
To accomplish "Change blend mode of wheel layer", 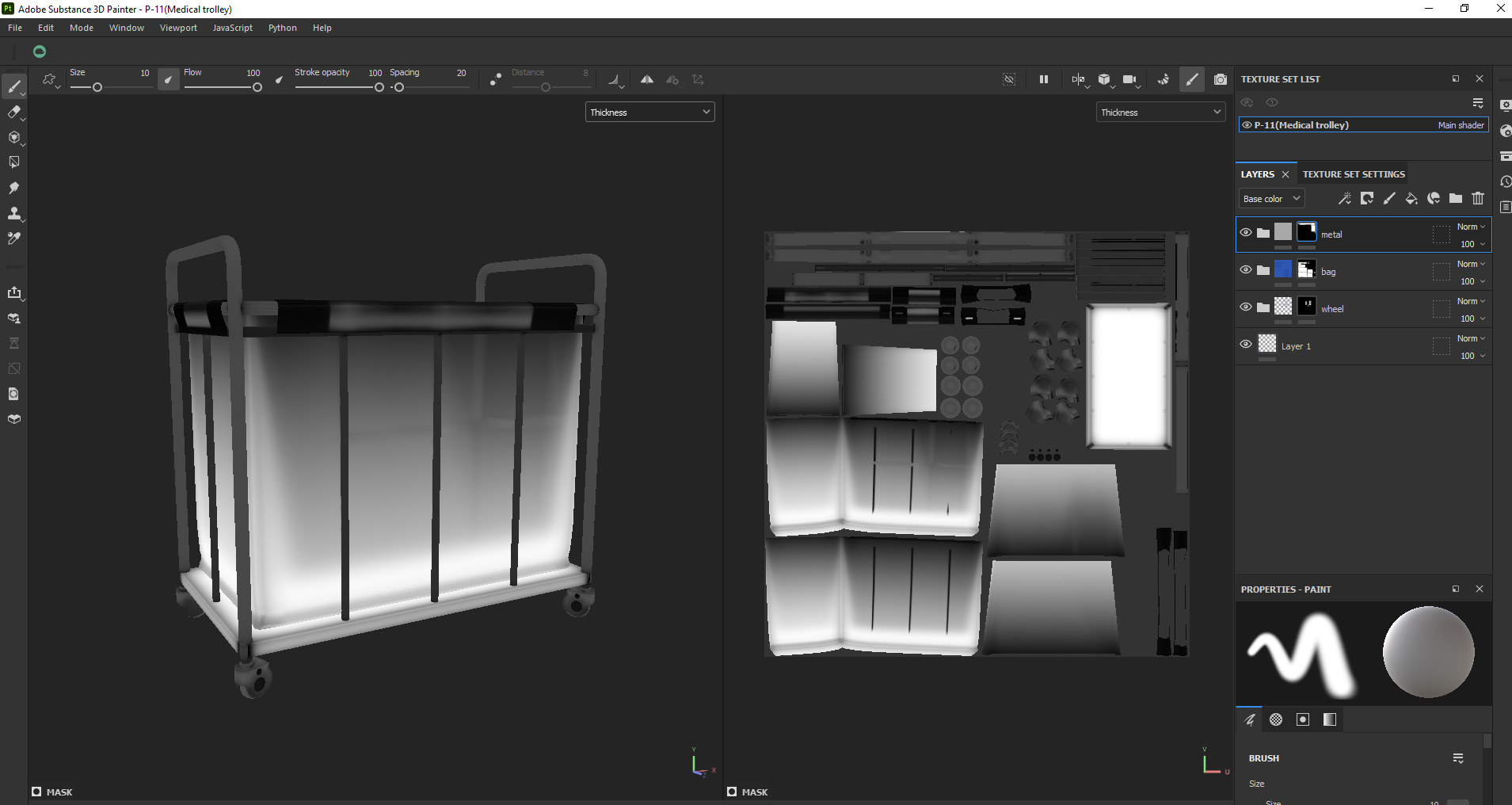I will point(1471,301).
